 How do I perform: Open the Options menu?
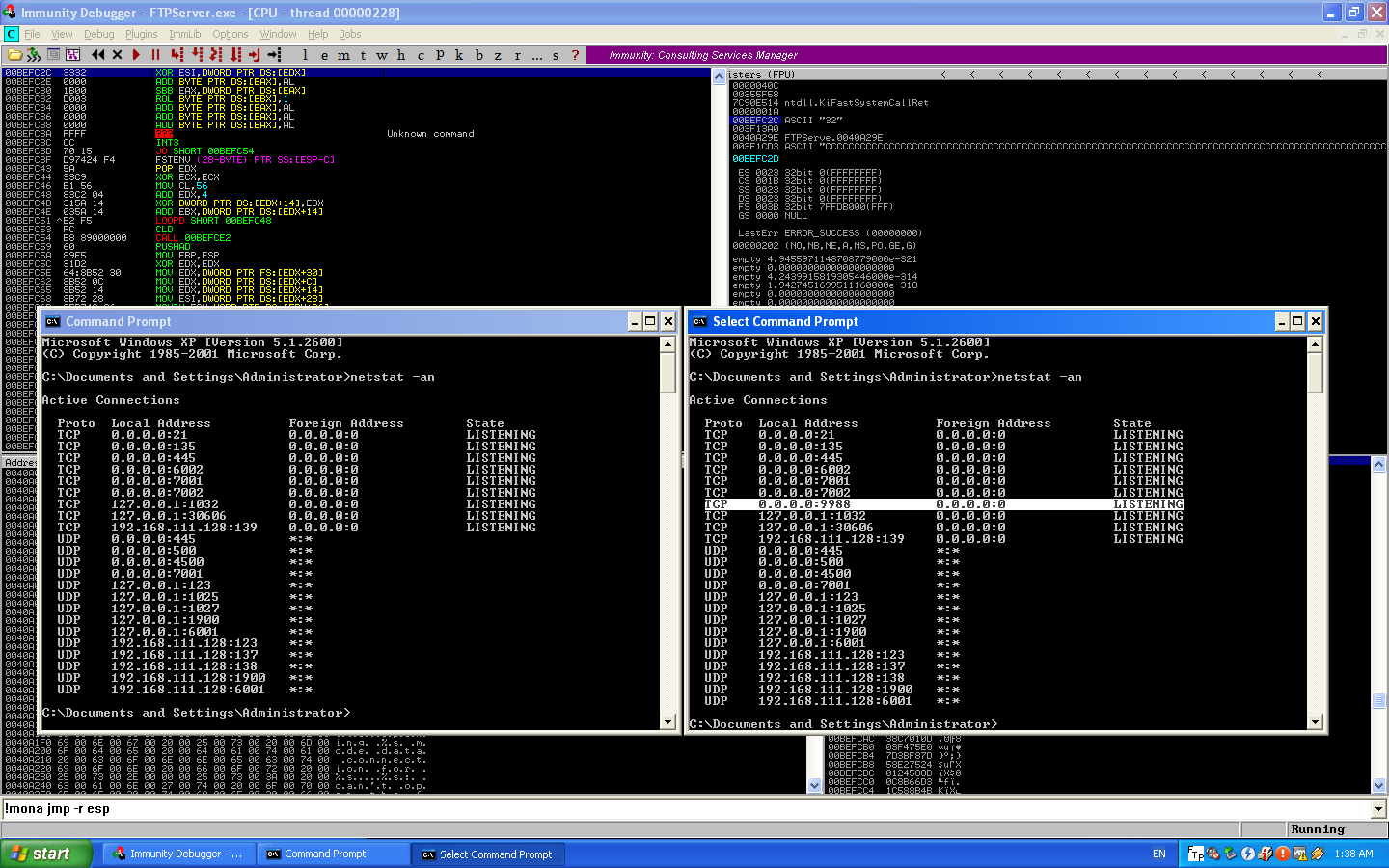[x=231, y=34]
